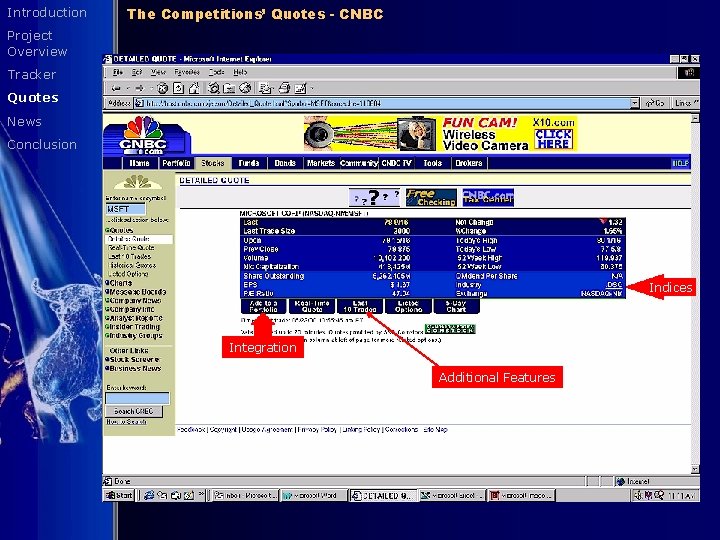The height and width of the screenshot is (540, 720).
Task: Click the Refresh page icon
Action: [178, 88]
